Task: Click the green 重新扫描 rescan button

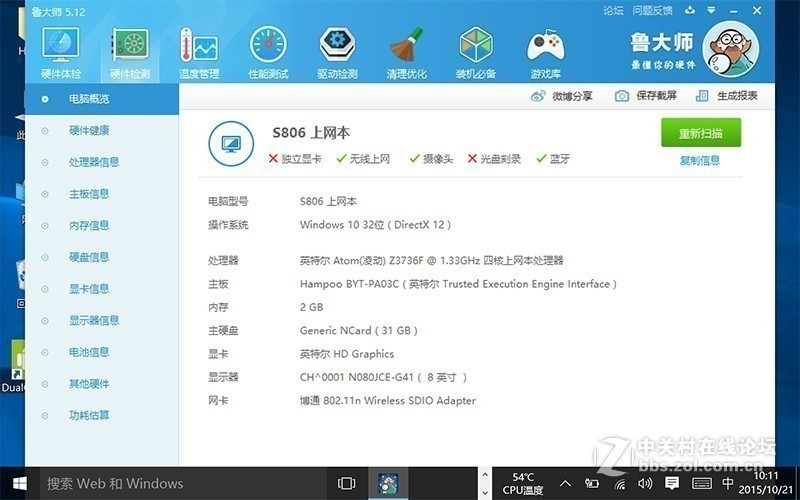Action: (x=701, y=133)
